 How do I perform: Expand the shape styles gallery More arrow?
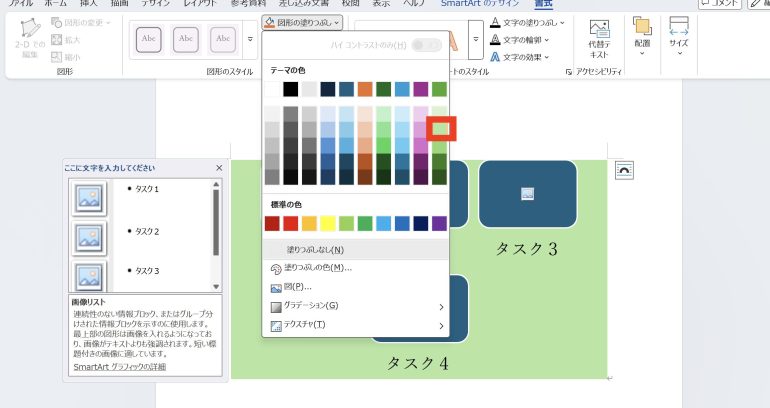click(250, 39)
